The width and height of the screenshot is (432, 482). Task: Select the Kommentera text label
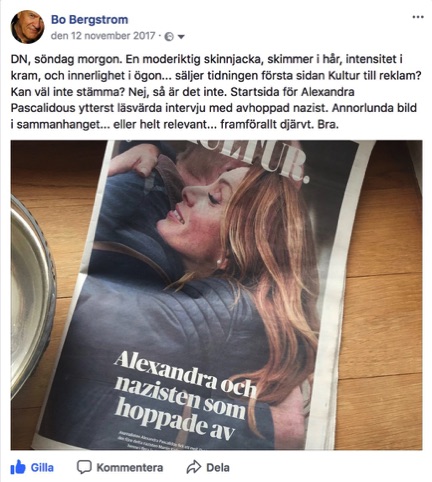pos(130,467)
